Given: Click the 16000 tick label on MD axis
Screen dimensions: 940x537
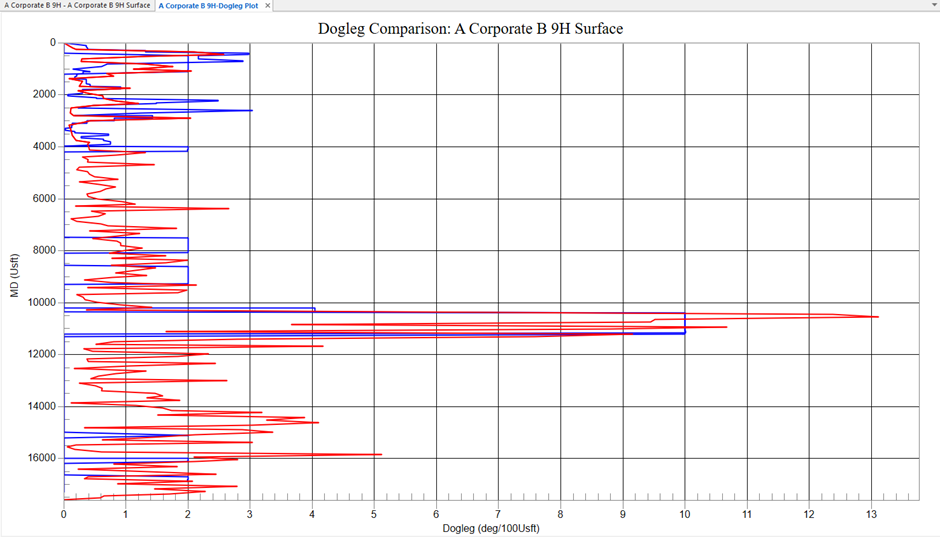Looking at the screenshot, I should coord(39,459).
